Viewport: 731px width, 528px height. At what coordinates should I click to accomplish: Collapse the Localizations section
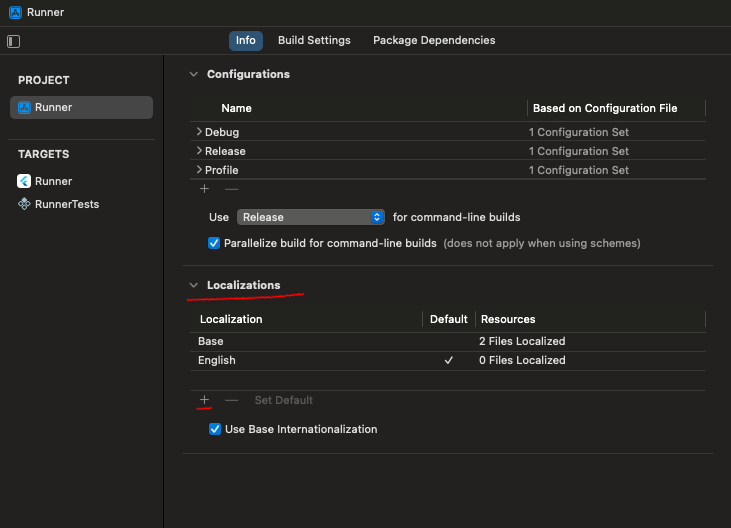194,285
